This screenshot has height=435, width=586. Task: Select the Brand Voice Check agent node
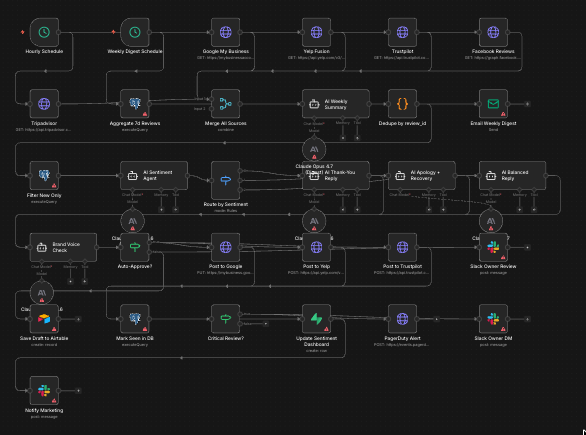pyautogui.click(x=63, y=247)
